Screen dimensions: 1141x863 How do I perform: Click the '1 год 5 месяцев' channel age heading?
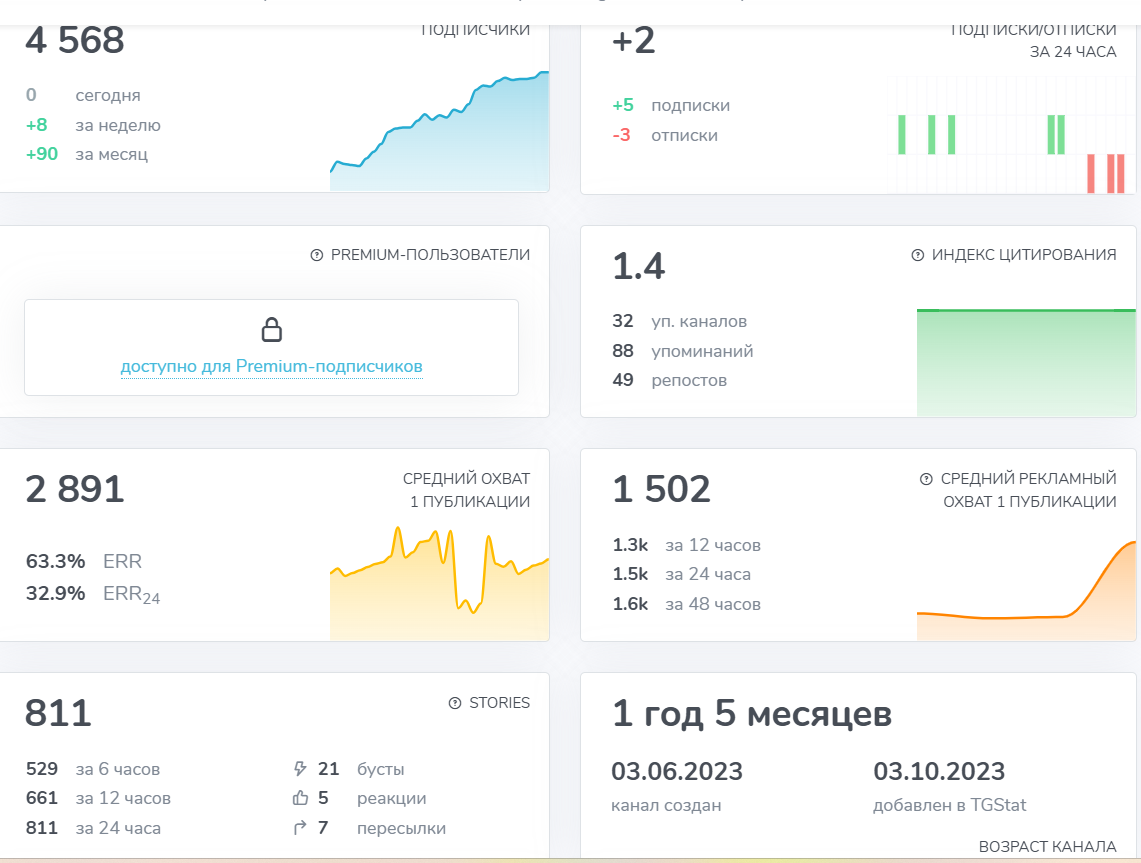752,714
